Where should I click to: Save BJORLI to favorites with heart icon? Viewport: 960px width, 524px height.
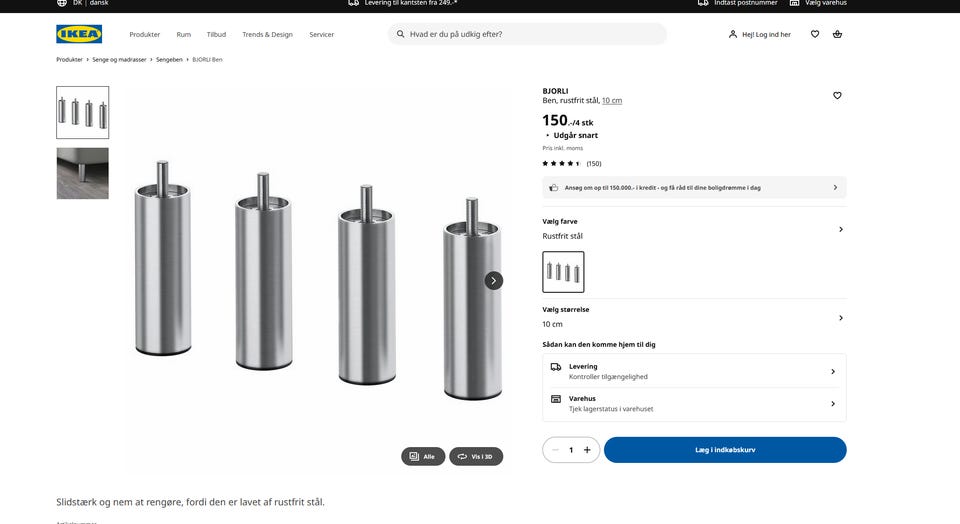[837, 96]
